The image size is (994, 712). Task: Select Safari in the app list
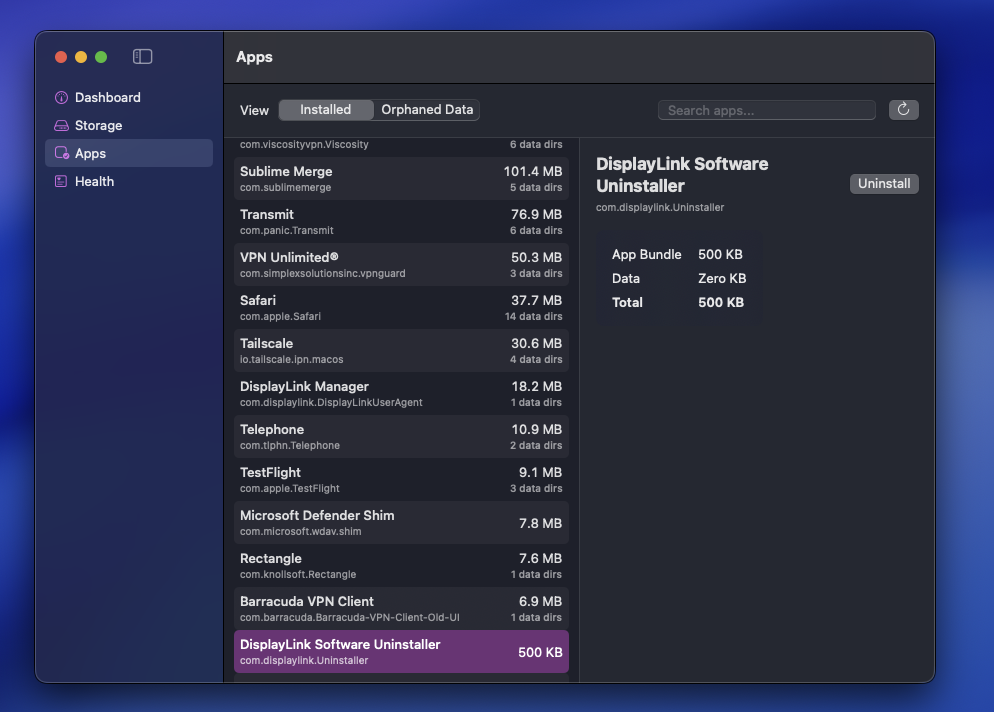[x=400, y=307]
